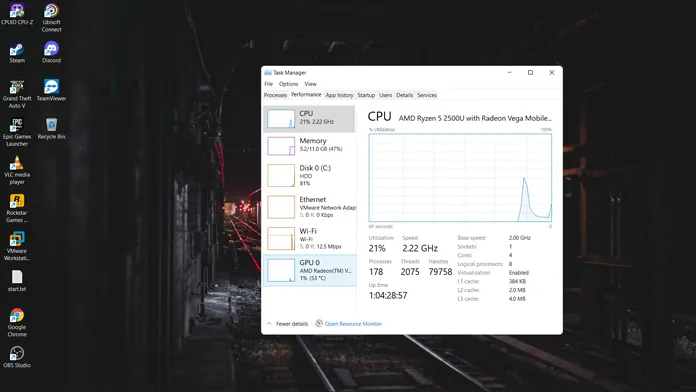Screen dimensions: 696x392
Task: Open Epic Games Launcher icon
Action: point(17,132)
